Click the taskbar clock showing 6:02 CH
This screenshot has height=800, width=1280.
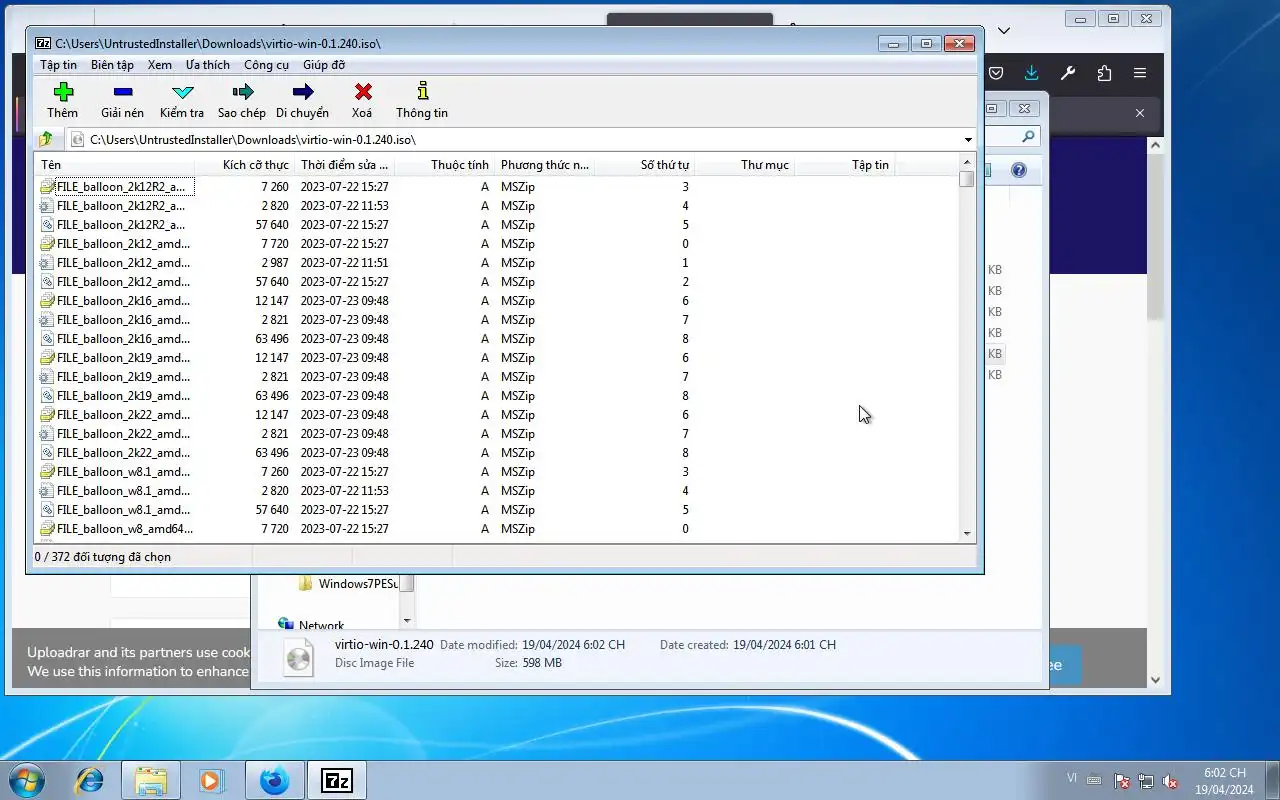[1225, 773]
